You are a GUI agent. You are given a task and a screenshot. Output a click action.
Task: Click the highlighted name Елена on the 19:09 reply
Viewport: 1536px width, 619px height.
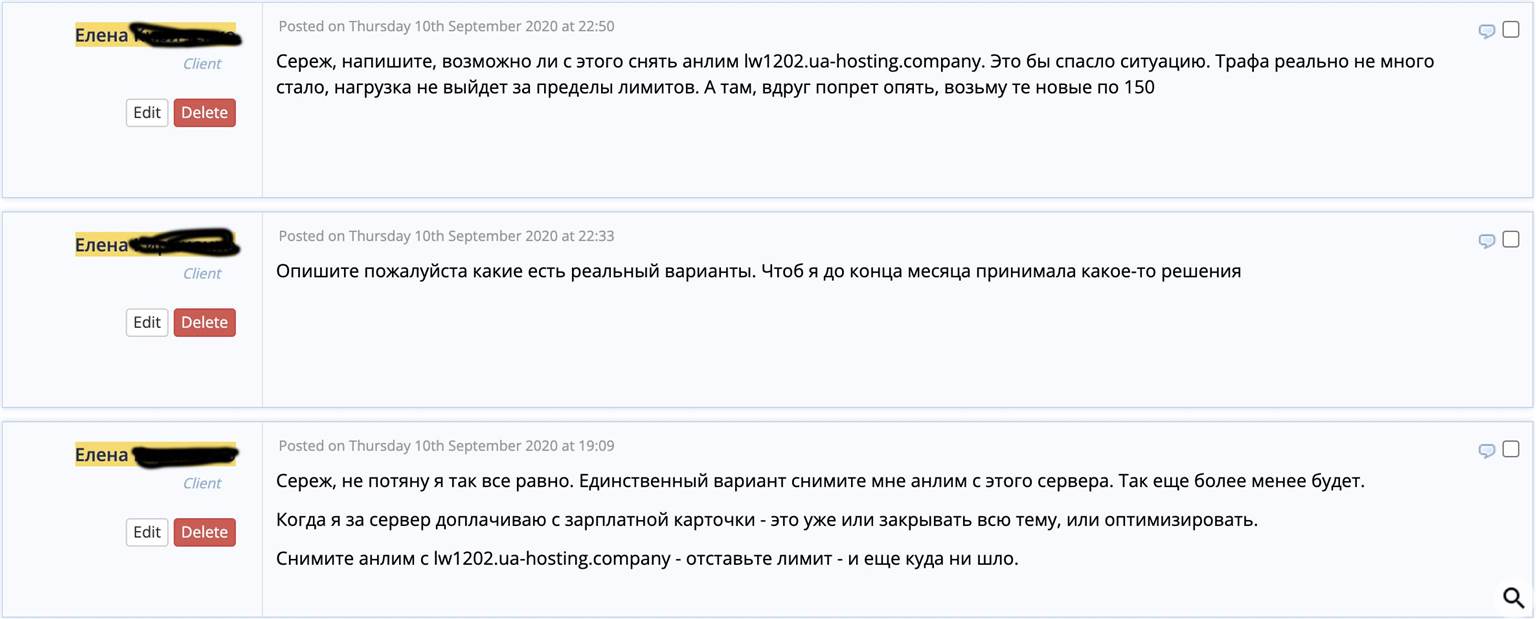102,455
